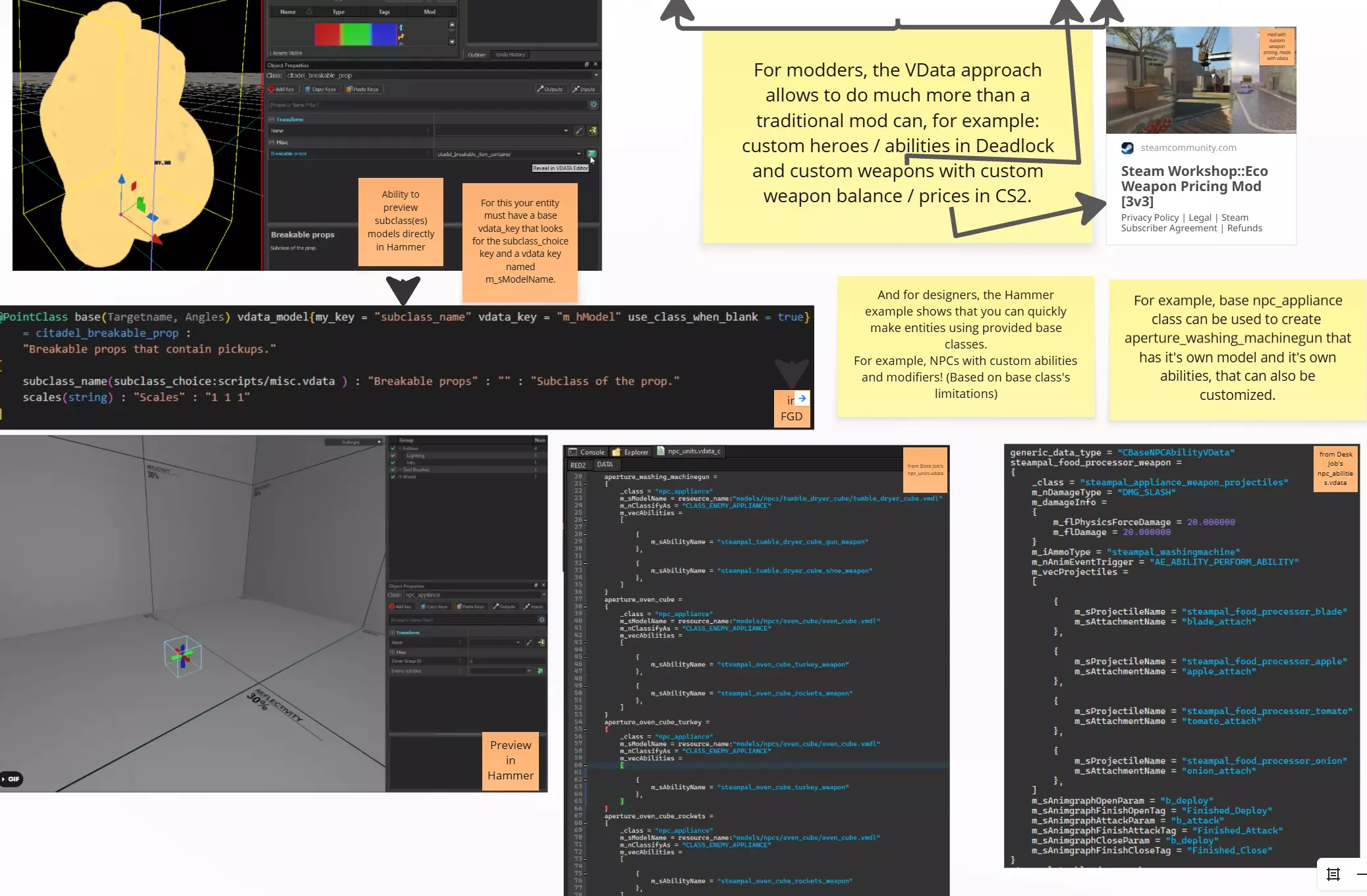Click gear icon beside citadel_breakable_prop property filter

(x=594, y=105)
